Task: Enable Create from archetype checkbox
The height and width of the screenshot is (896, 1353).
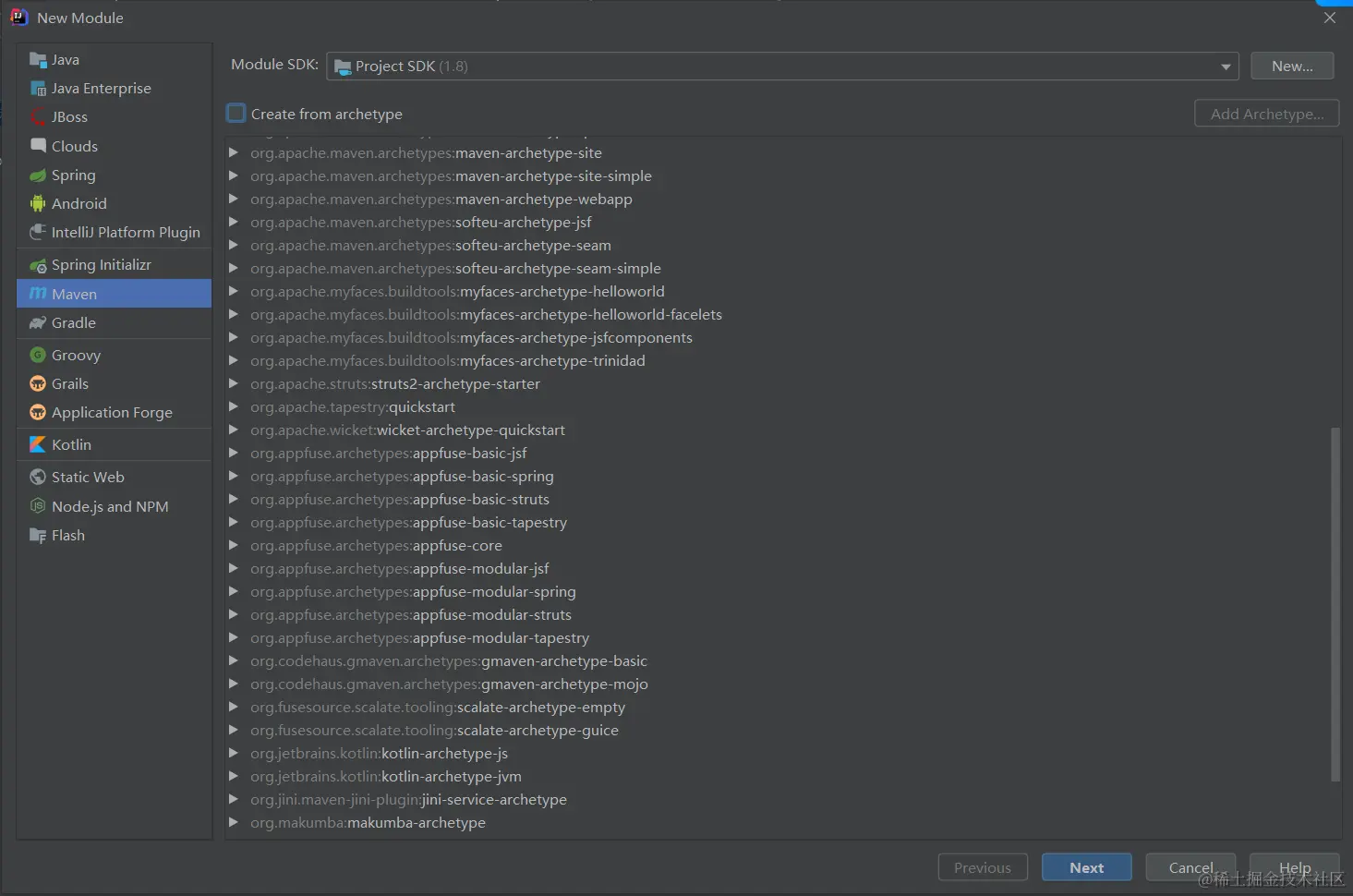Action: [x=236, y=114]
